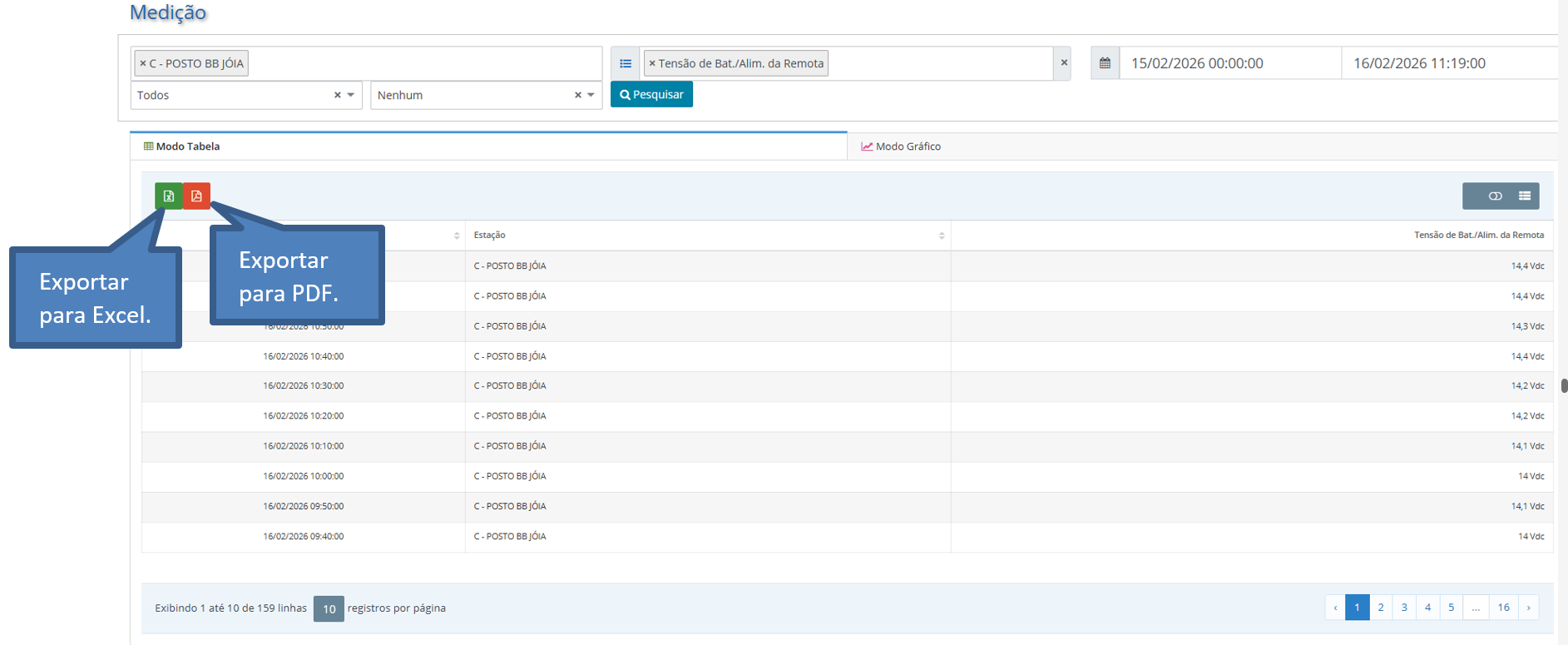This screenshot has height=645, width=1568.
Task: Switch to the Modo Gráfico tab
Action: click(901, 146)
